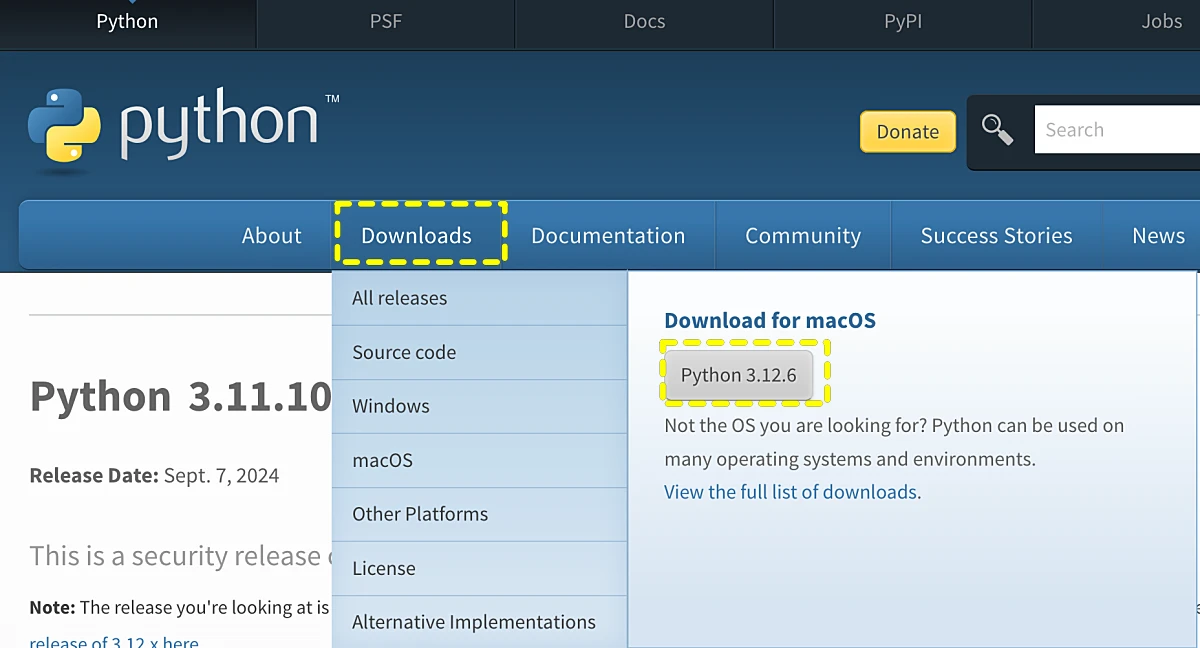Click the yellow Donate button
The height and width of the screenshot is (648, 1200).
click(908, 132)
